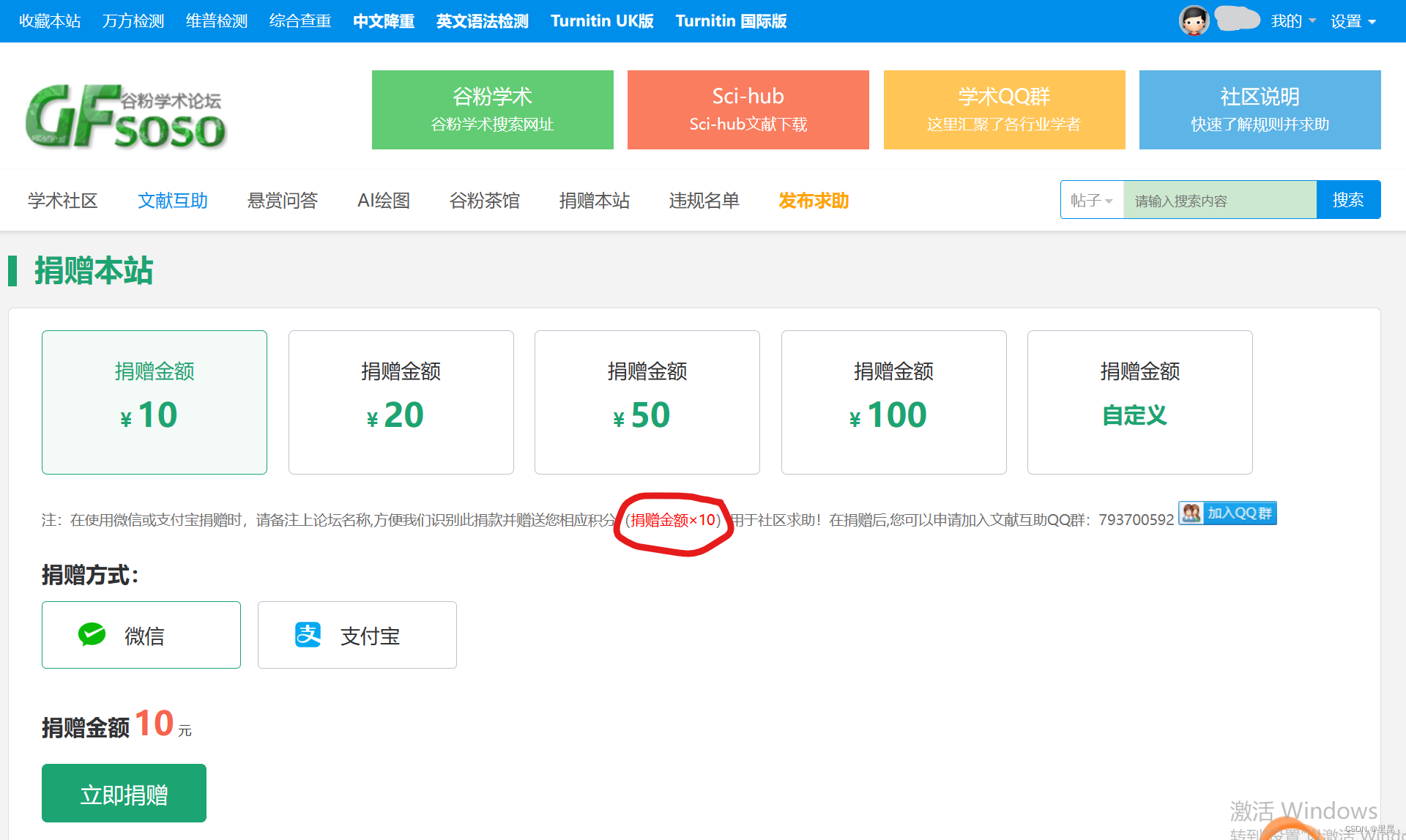This screenshot has width=1406, height=840.
Task: Click the WeChat green icon
Action: pos(92,634)
